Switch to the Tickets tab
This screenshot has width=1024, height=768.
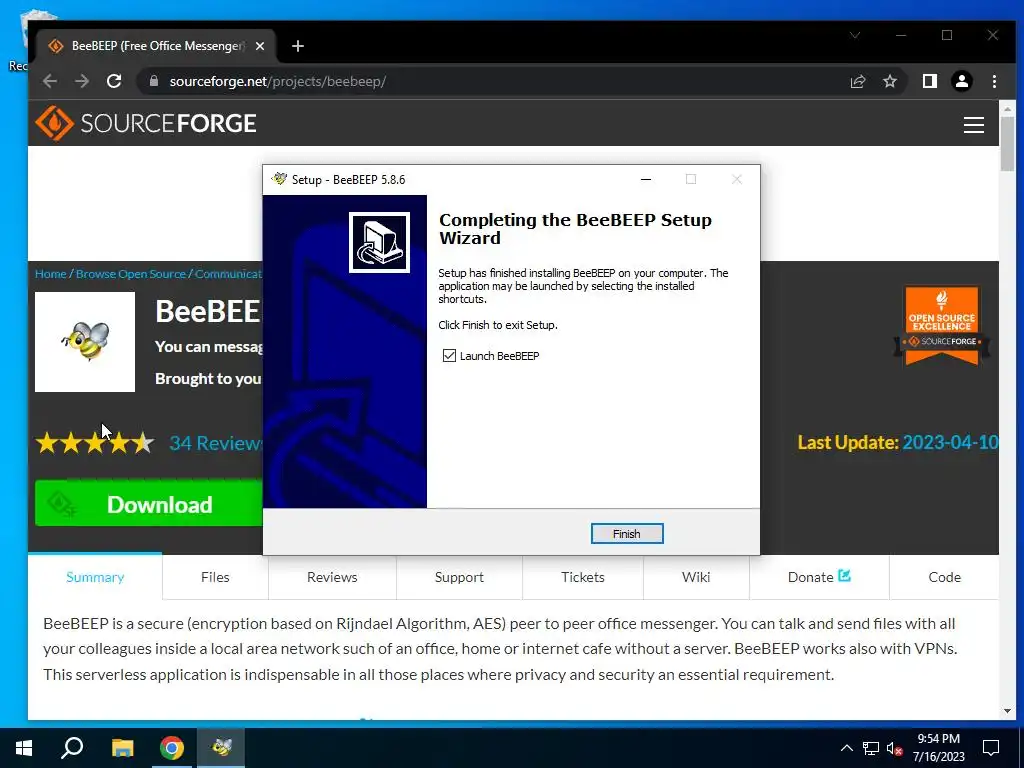583,577
